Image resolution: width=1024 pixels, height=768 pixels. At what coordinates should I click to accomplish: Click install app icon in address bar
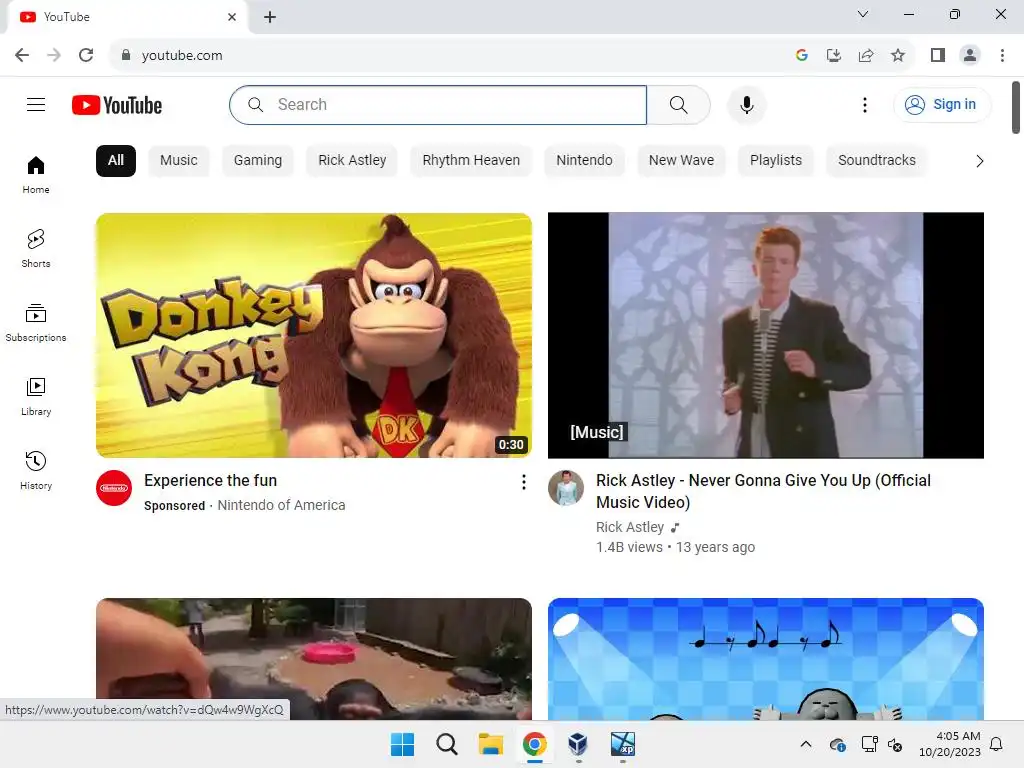point(834,55)
